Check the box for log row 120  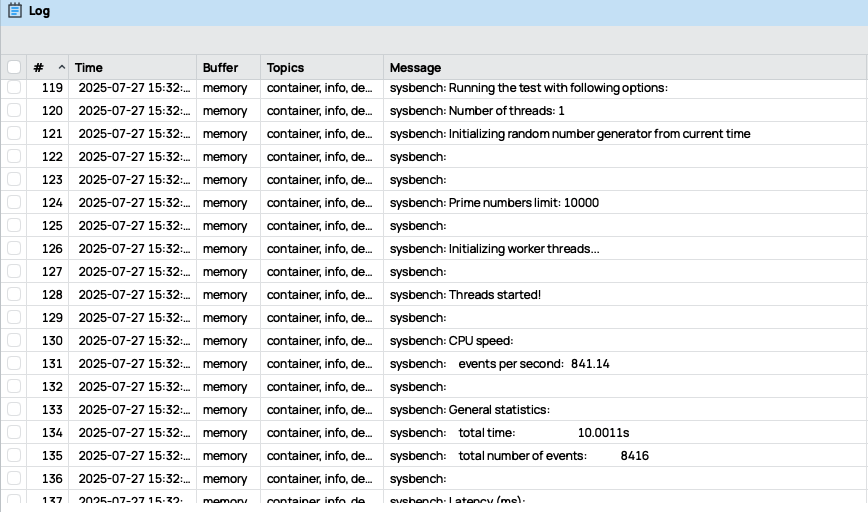pyautogui.click(x=14, y=111)
